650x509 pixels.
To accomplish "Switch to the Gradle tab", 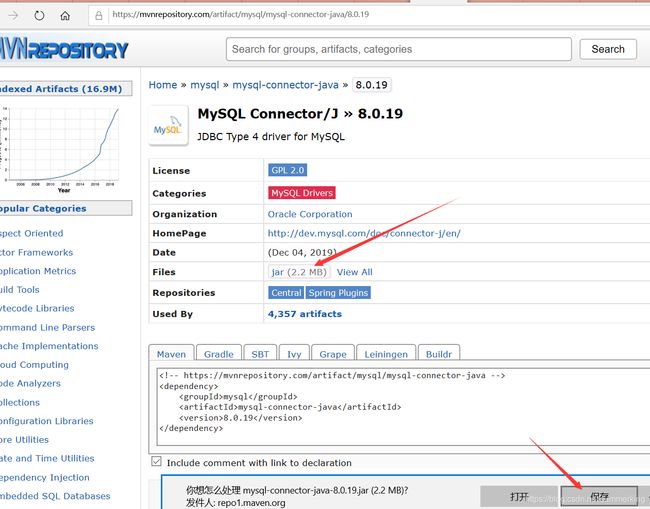I will [218, 354].
